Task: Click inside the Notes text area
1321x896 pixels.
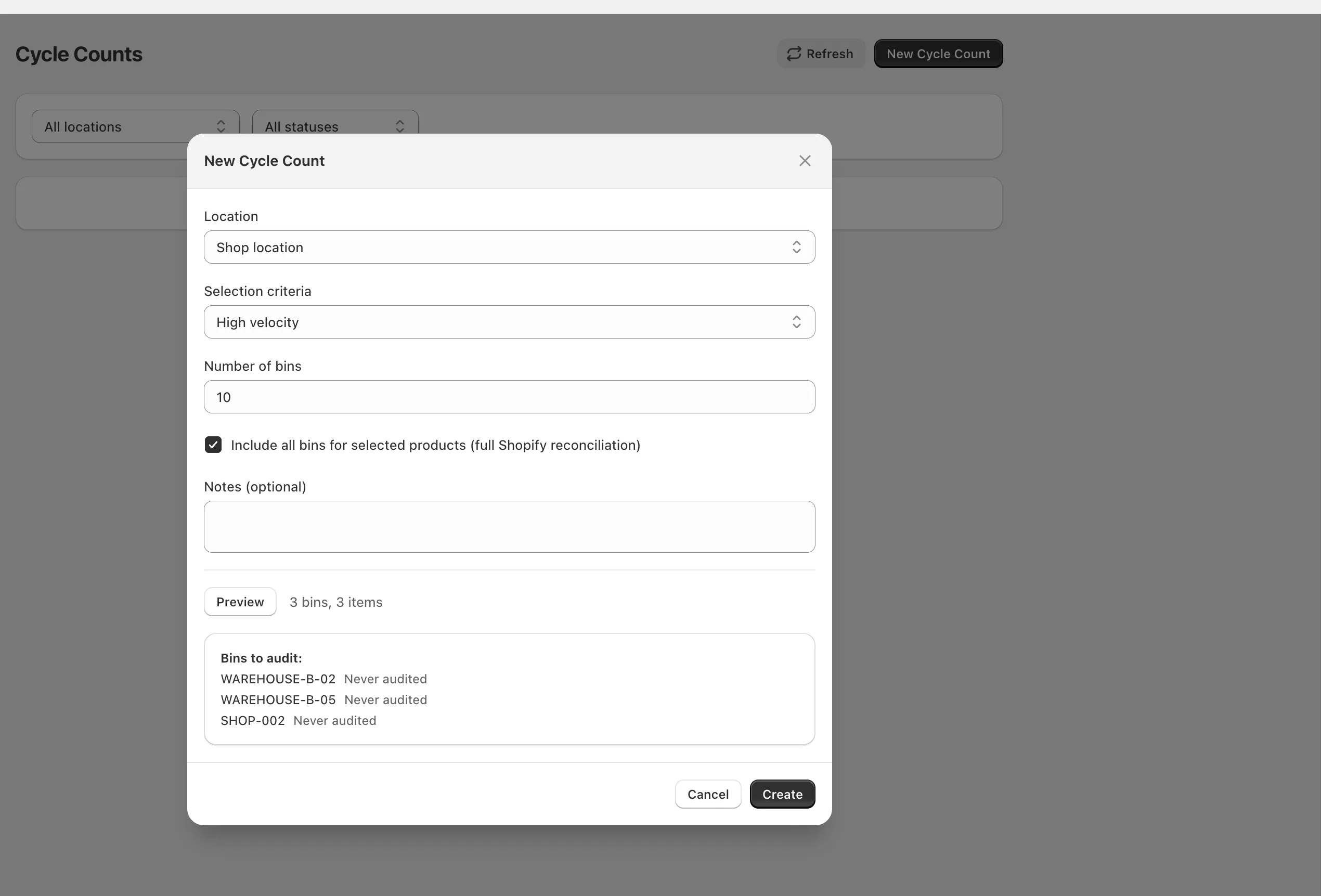Action: (509, 526)
